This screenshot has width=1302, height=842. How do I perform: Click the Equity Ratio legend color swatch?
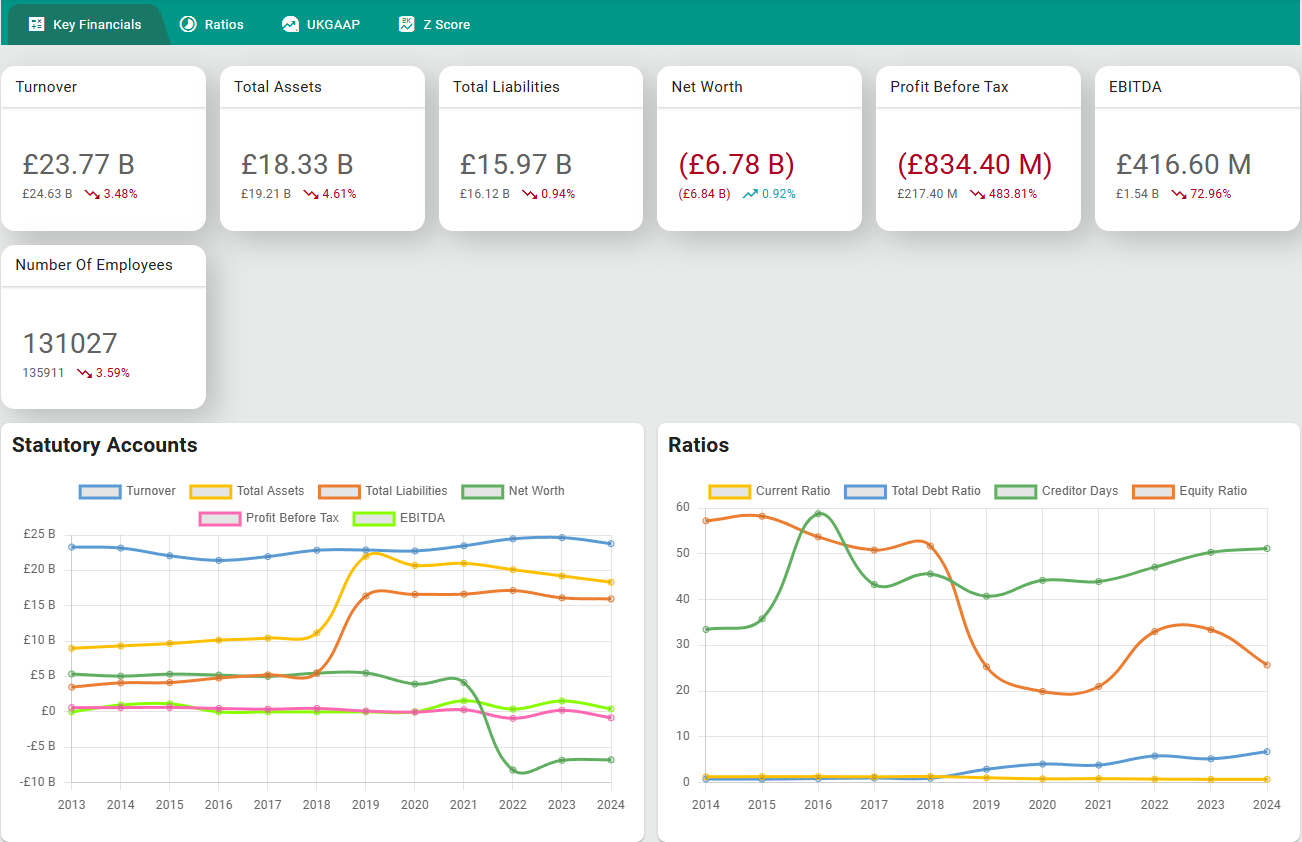coord(1152,491)
